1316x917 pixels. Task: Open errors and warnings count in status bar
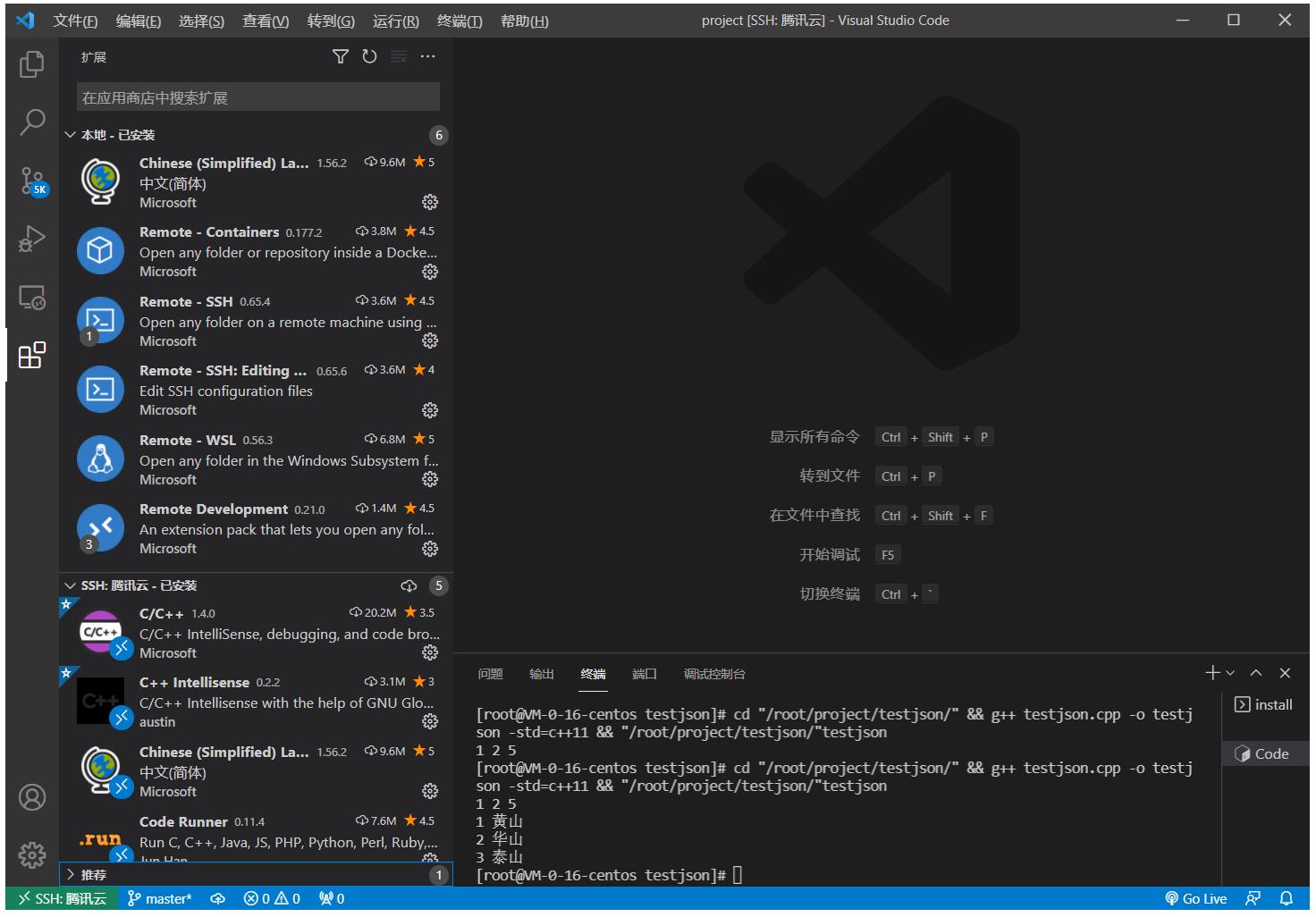coord(272,898)
